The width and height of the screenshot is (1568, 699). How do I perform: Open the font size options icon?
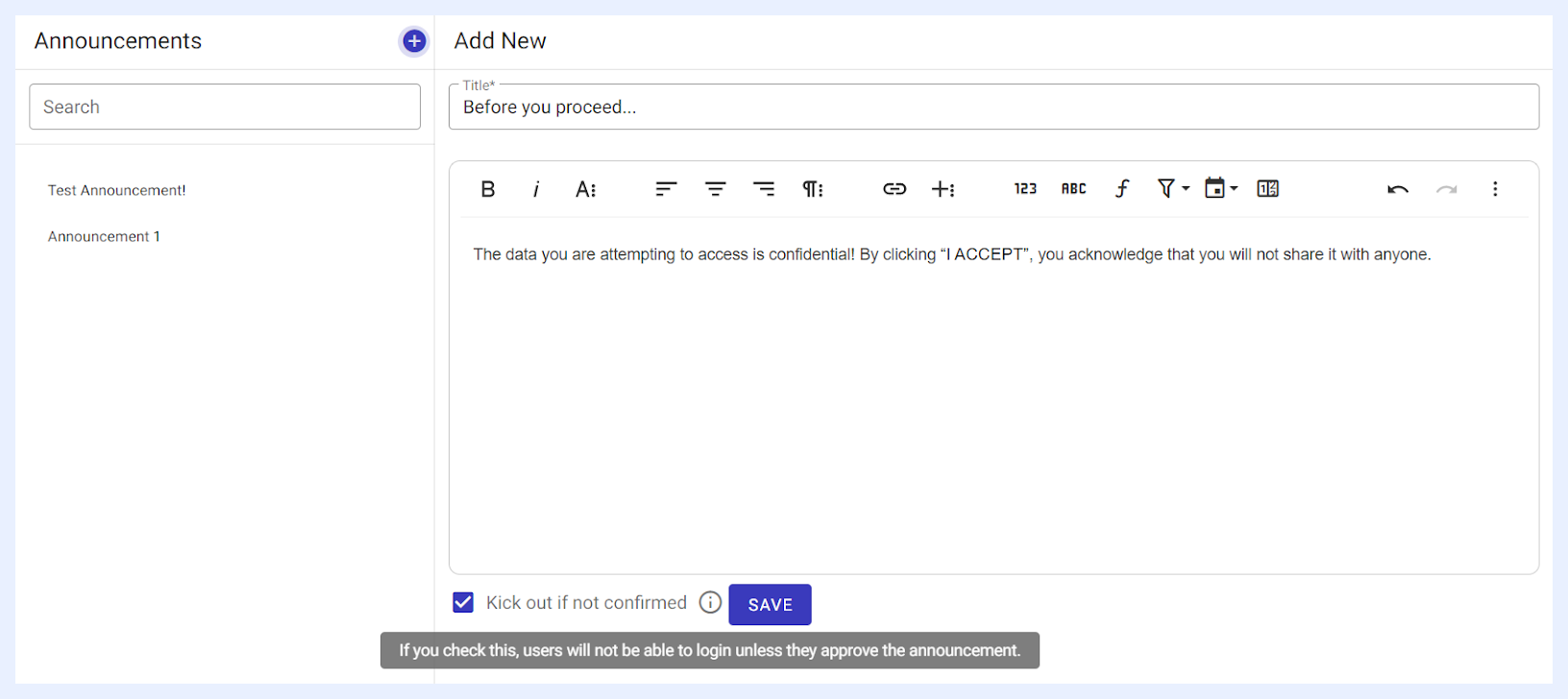(585, 189)
